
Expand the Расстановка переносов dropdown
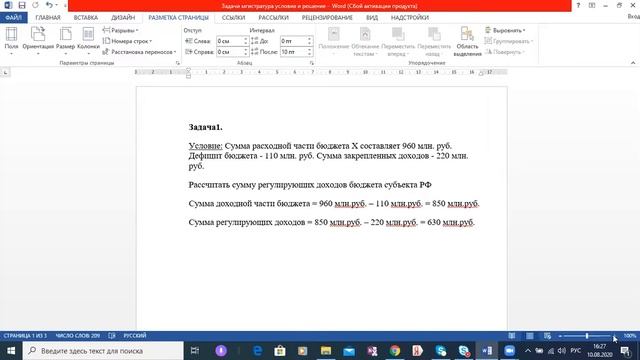139,52
